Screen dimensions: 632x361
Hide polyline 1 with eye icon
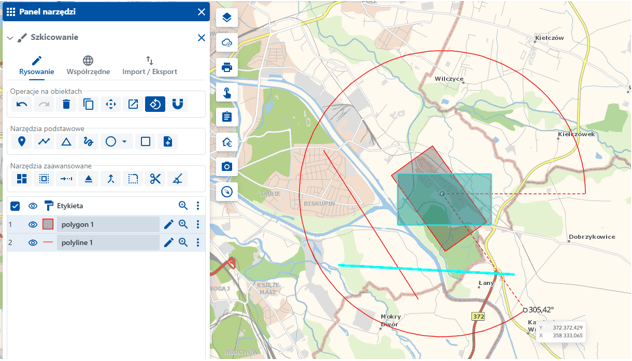coord(33,243)
